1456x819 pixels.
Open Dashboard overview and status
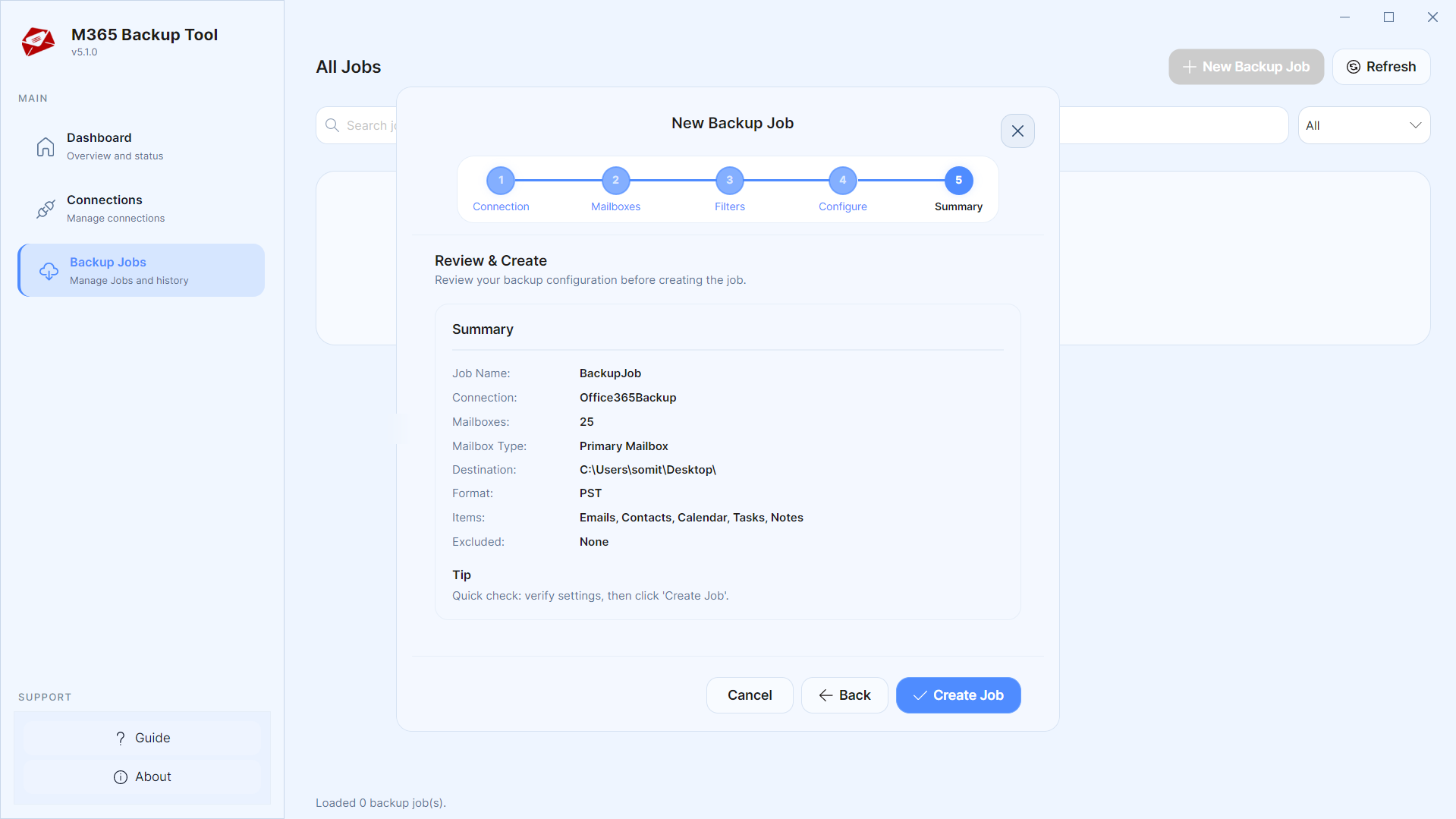[141, 146]
